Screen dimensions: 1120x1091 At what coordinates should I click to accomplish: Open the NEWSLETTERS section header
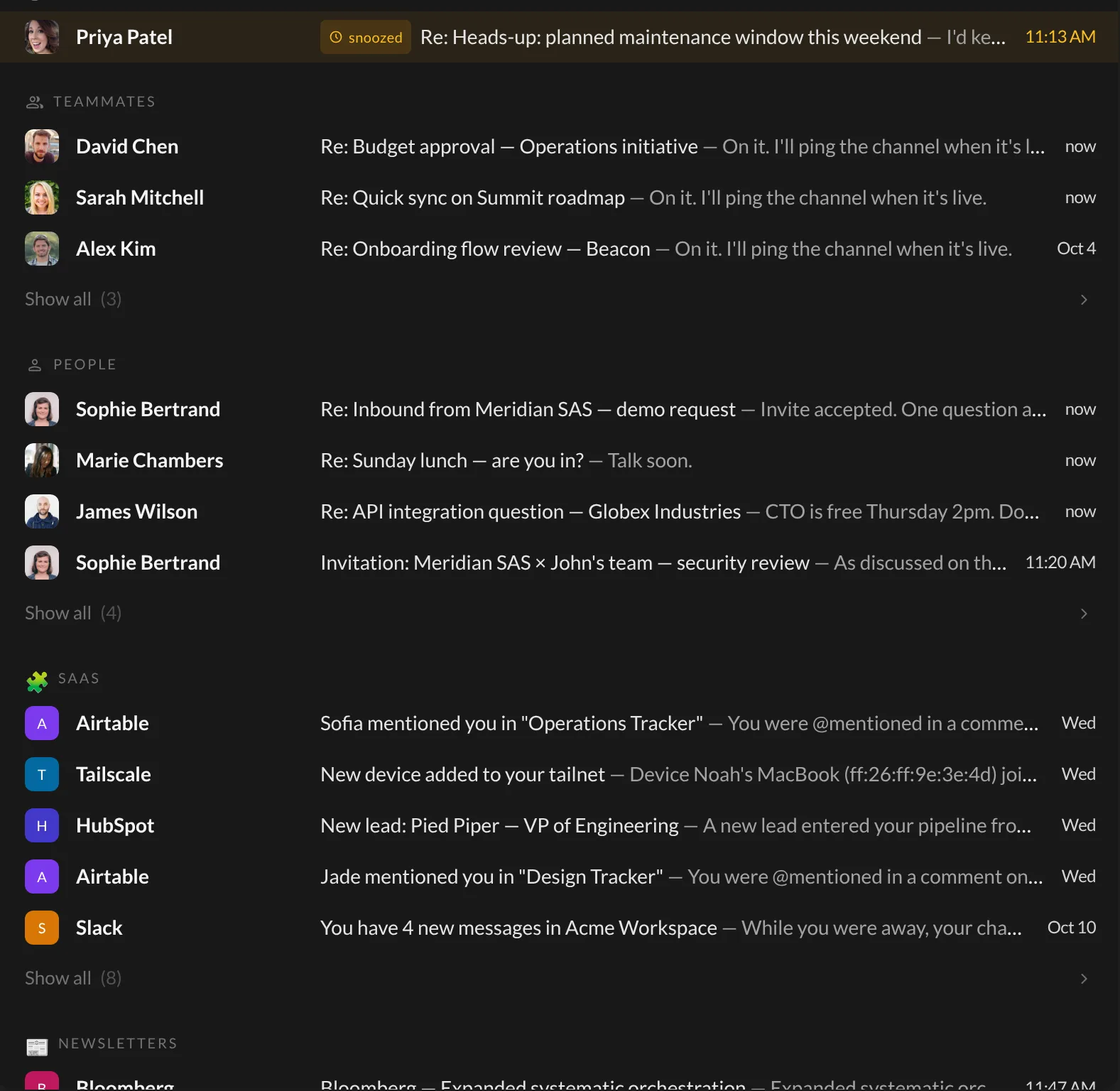coord(118,1043)
